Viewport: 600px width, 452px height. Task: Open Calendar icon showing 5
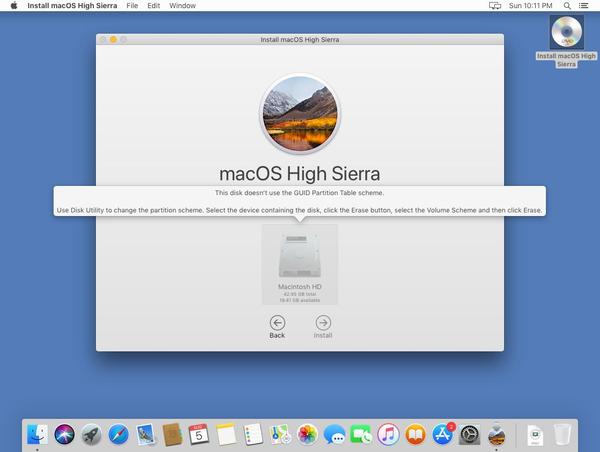point(199,435)
